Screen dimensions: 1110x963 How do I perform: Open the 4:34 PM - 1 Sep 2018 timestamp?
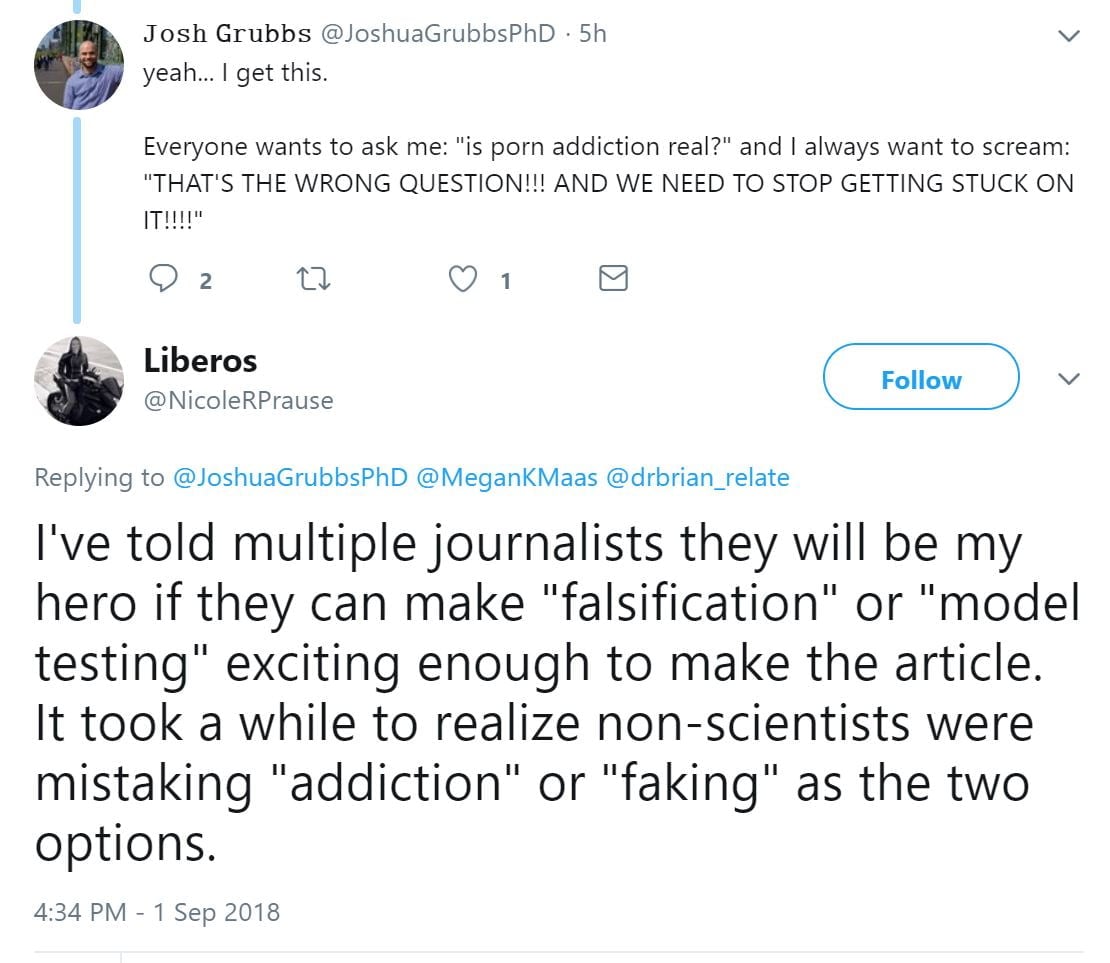coord(157,912)
